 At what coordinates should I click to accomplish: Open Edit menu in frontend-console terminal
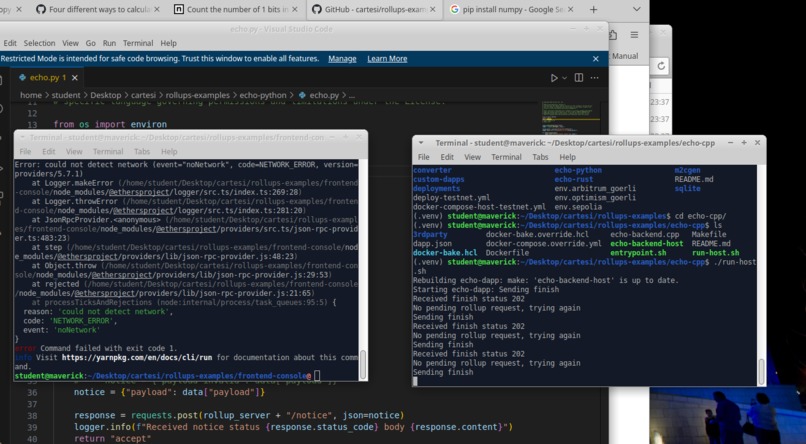pyautogui.click(x=48, y=152)
